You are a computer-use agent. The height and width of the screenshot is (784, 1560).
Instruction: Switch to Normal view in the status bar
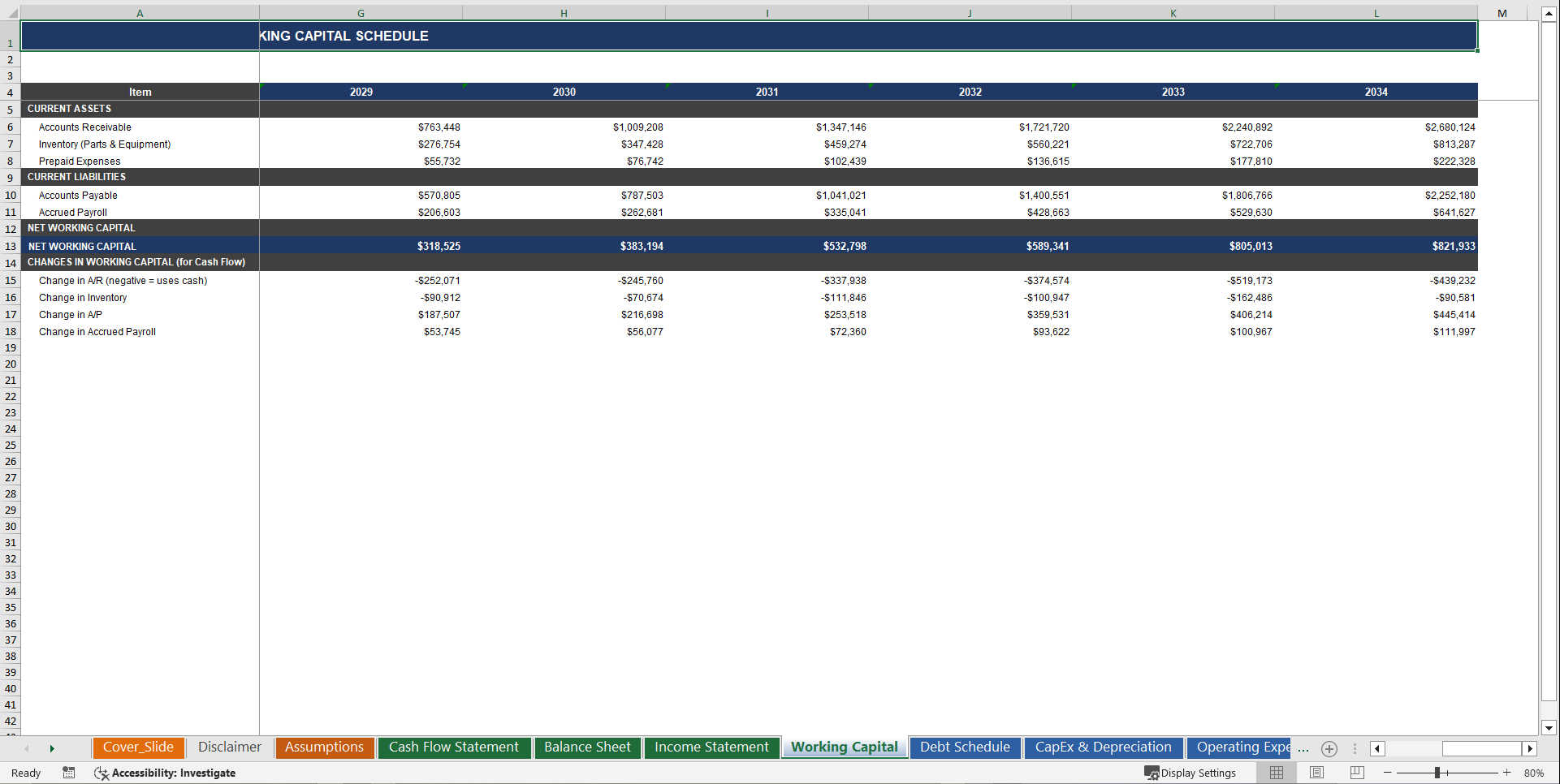pos(1276,773)
